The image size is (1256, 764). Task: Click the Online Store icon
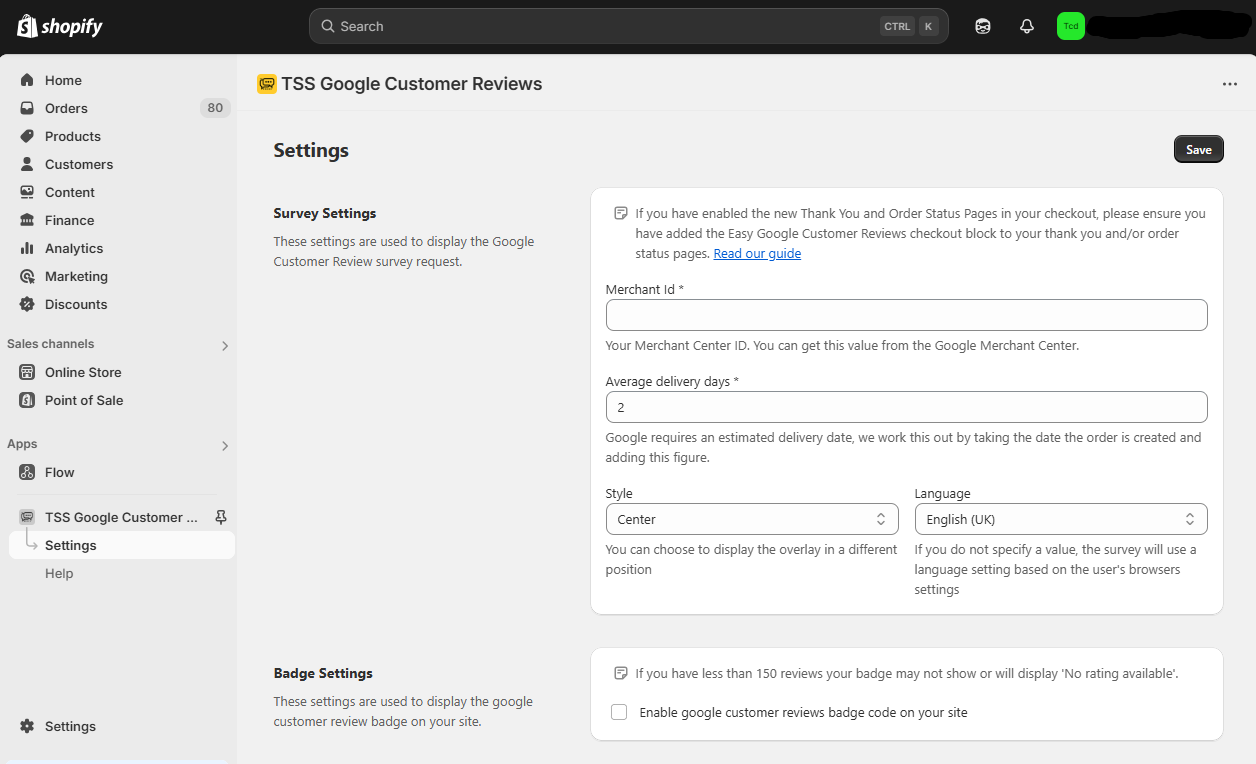pos(27,372)
